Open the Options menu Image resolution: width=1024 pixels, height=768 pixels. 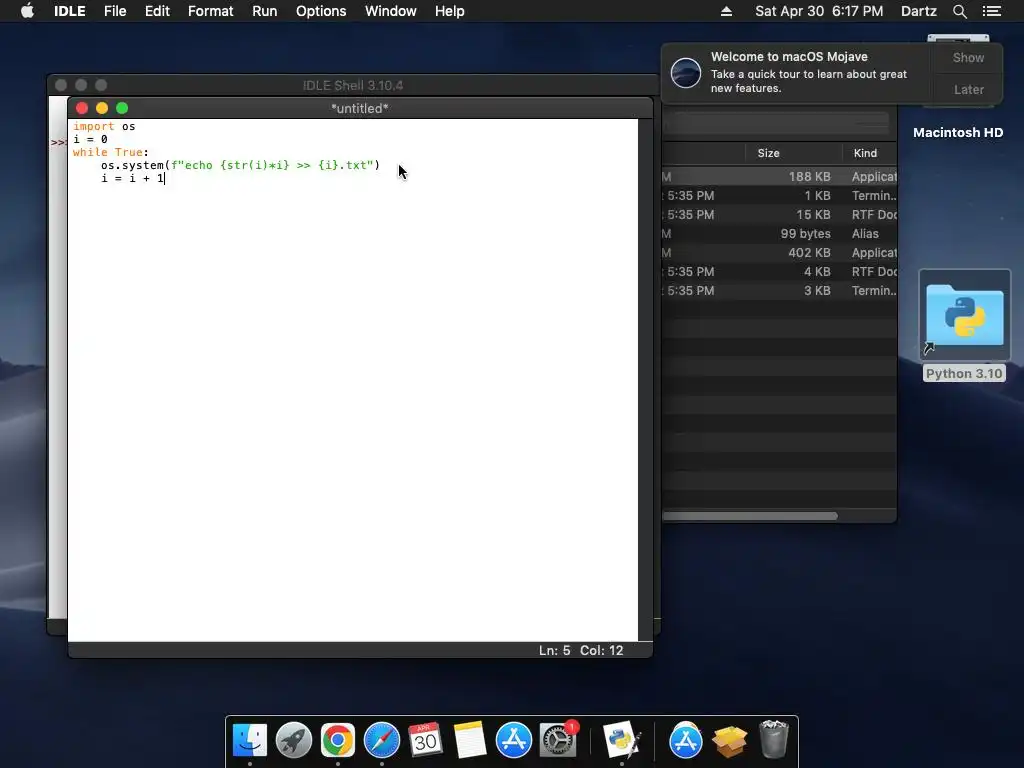(x=321, y=11)
